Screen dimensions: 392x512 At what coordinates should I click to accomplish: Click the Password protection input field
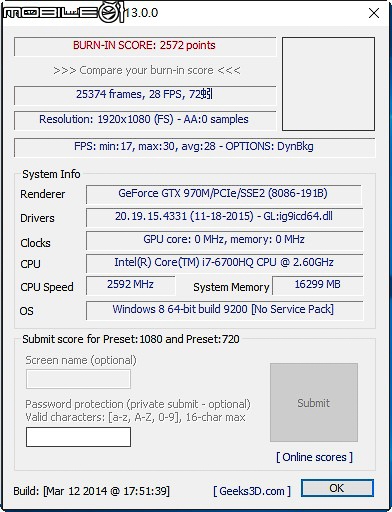78,437
